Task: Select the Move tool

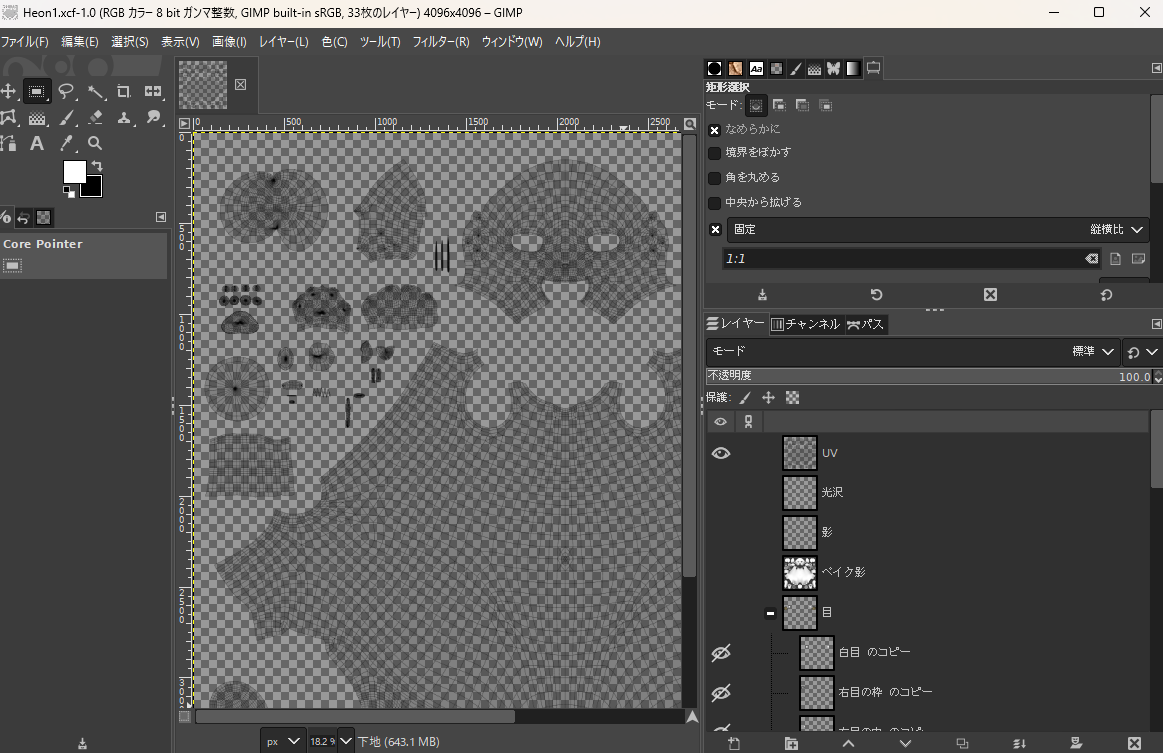Action: (8, 91)
